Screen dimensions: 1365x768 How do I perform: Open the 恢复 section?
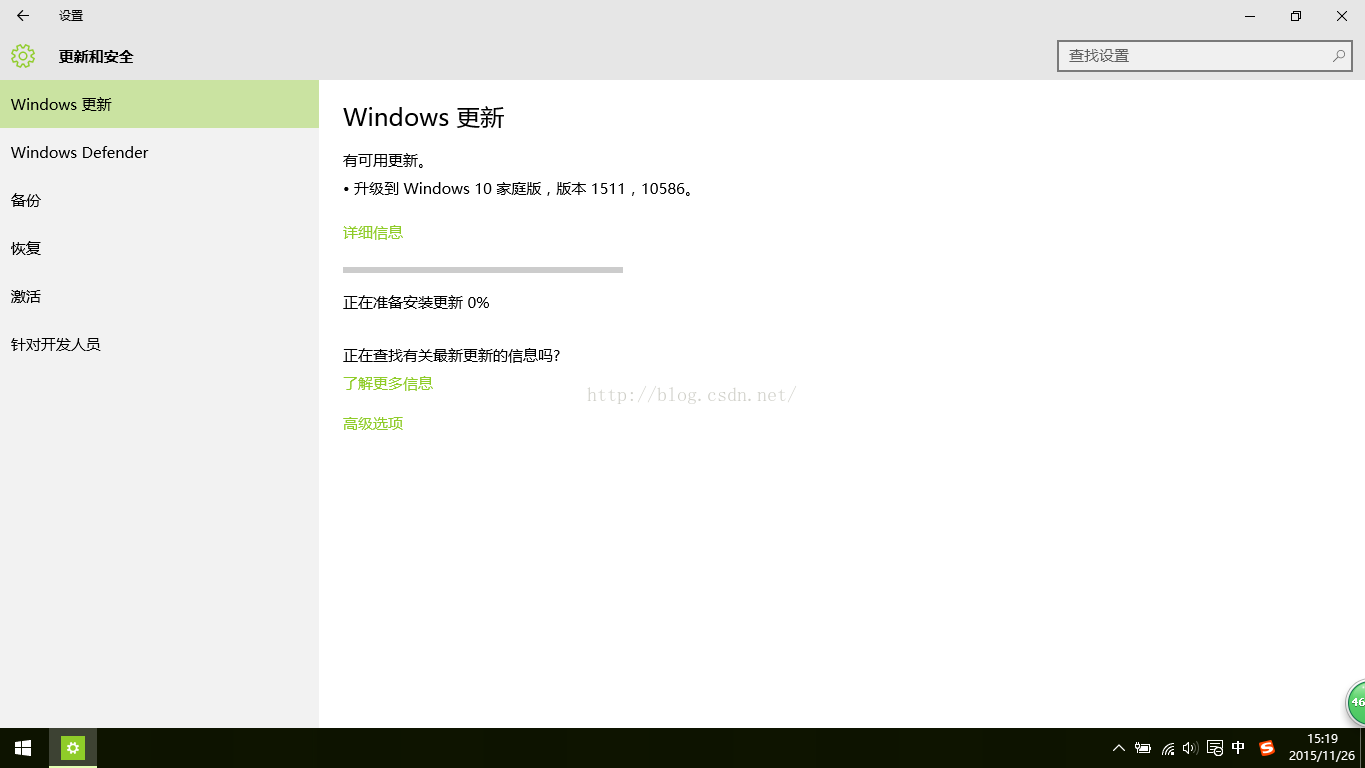159,248
